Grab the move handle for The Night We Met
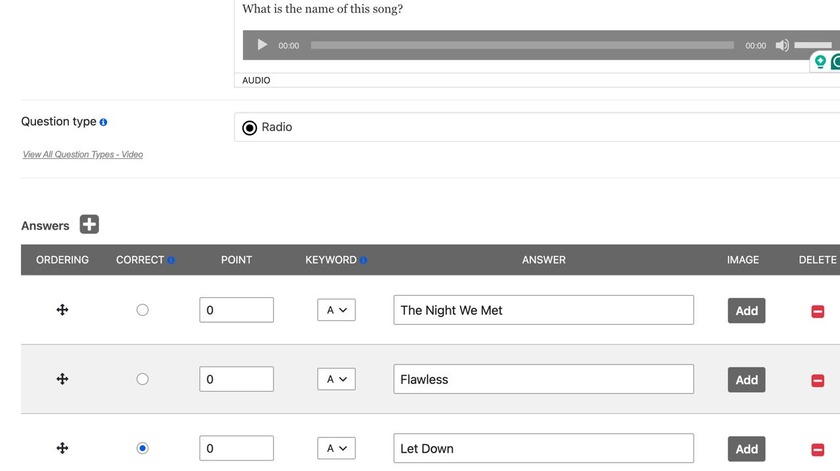 [x=62, y=310]
